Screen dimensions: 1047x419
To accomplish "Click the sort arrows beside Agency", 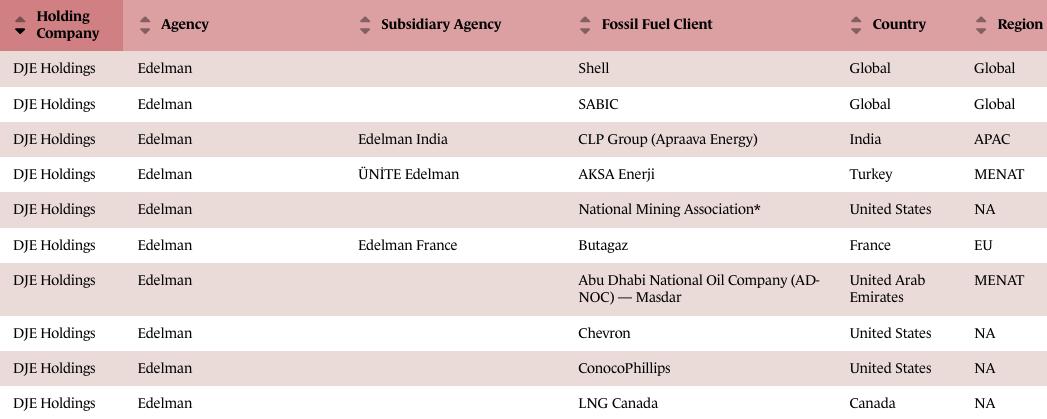I will click(x=144, y=25).
